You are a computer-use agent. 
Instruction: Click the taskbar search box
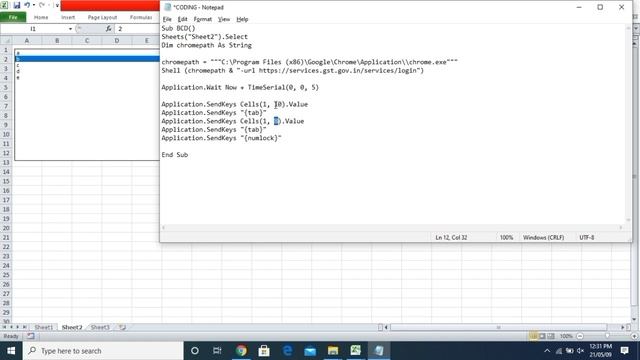(x=104, y=351)
